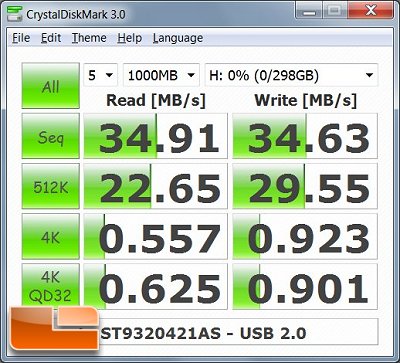Open the test count dropdown showing 5
Image resolution: width=400 pixels, height=363 pixels.
tap(100, 75)
